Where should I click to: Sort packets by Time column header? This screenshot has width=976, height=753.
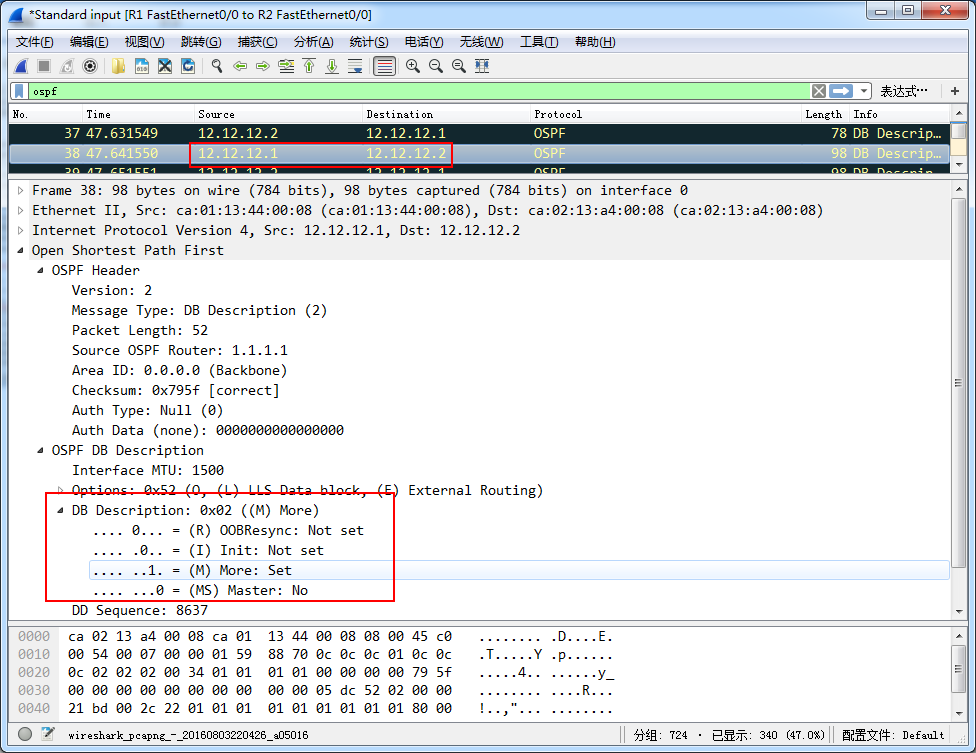pos(138,115)
